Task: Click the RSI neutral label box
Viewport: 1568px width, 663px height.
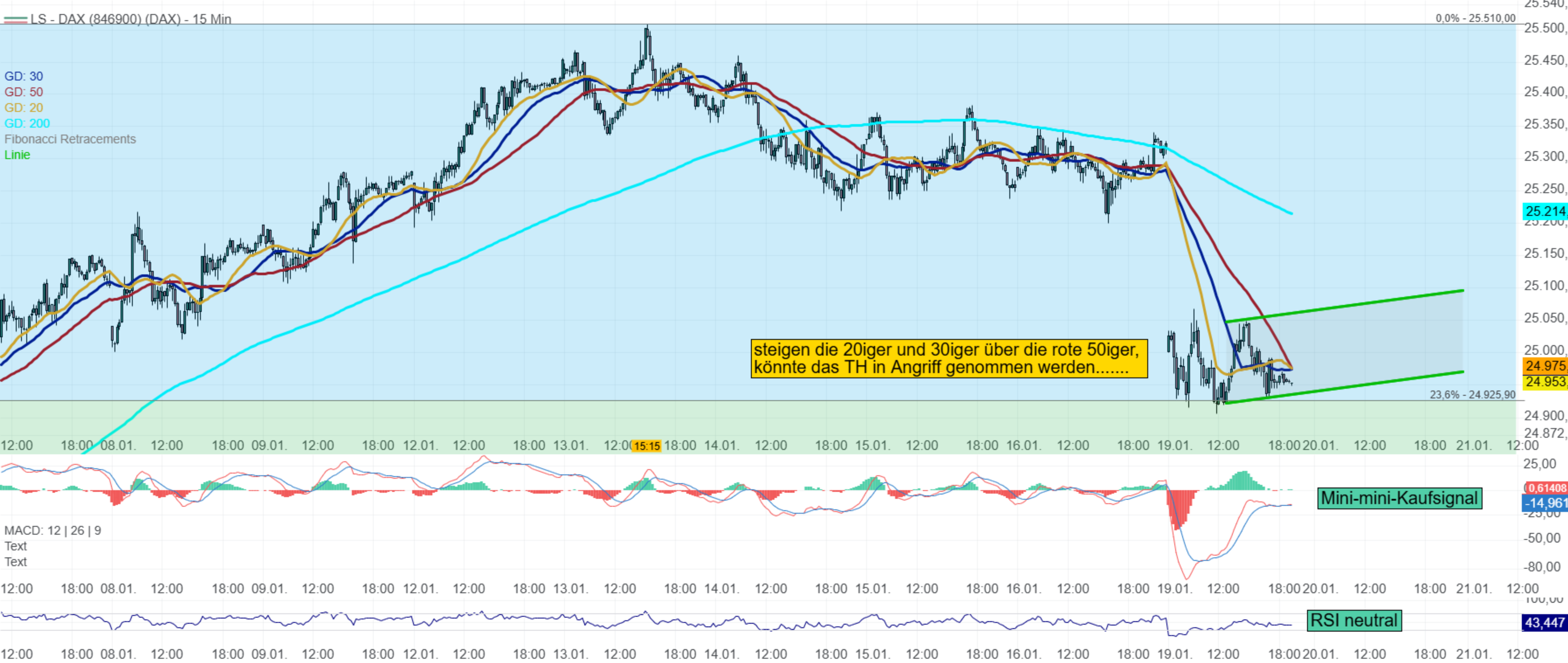Action: (1353, 620)
